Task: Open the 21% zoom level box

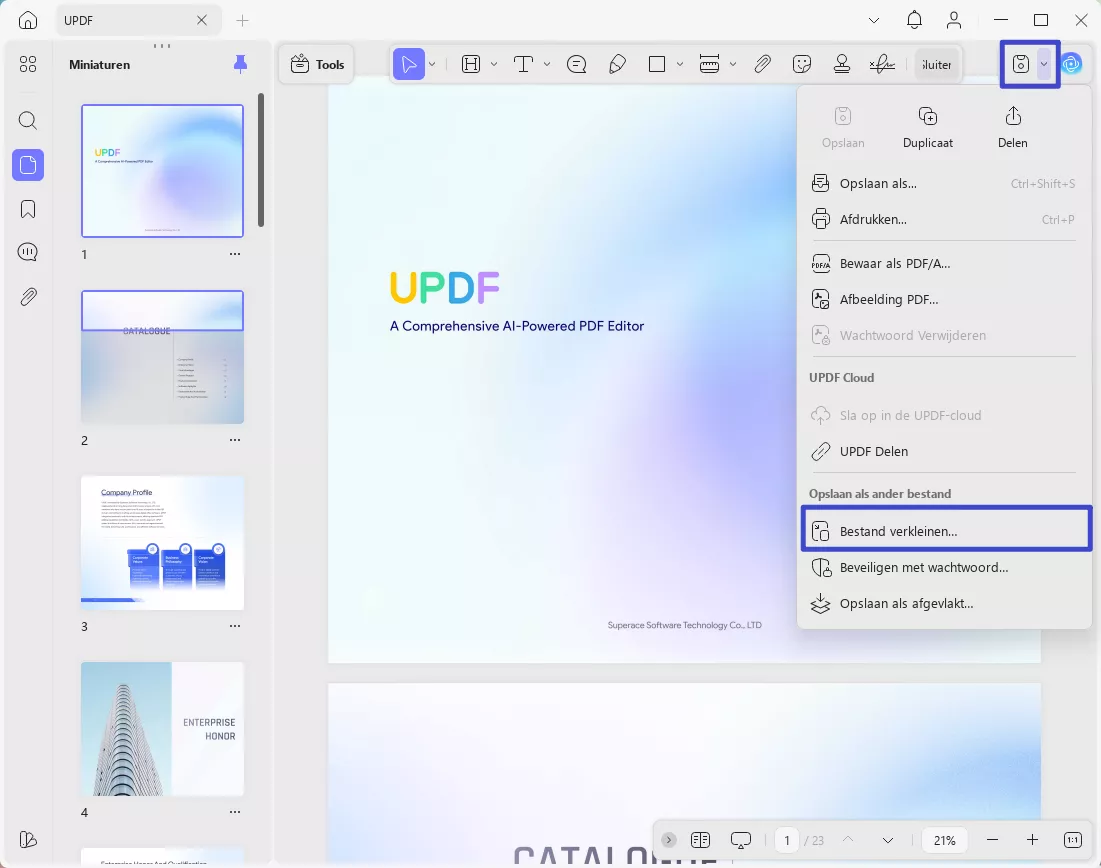Action: [944, 840]
